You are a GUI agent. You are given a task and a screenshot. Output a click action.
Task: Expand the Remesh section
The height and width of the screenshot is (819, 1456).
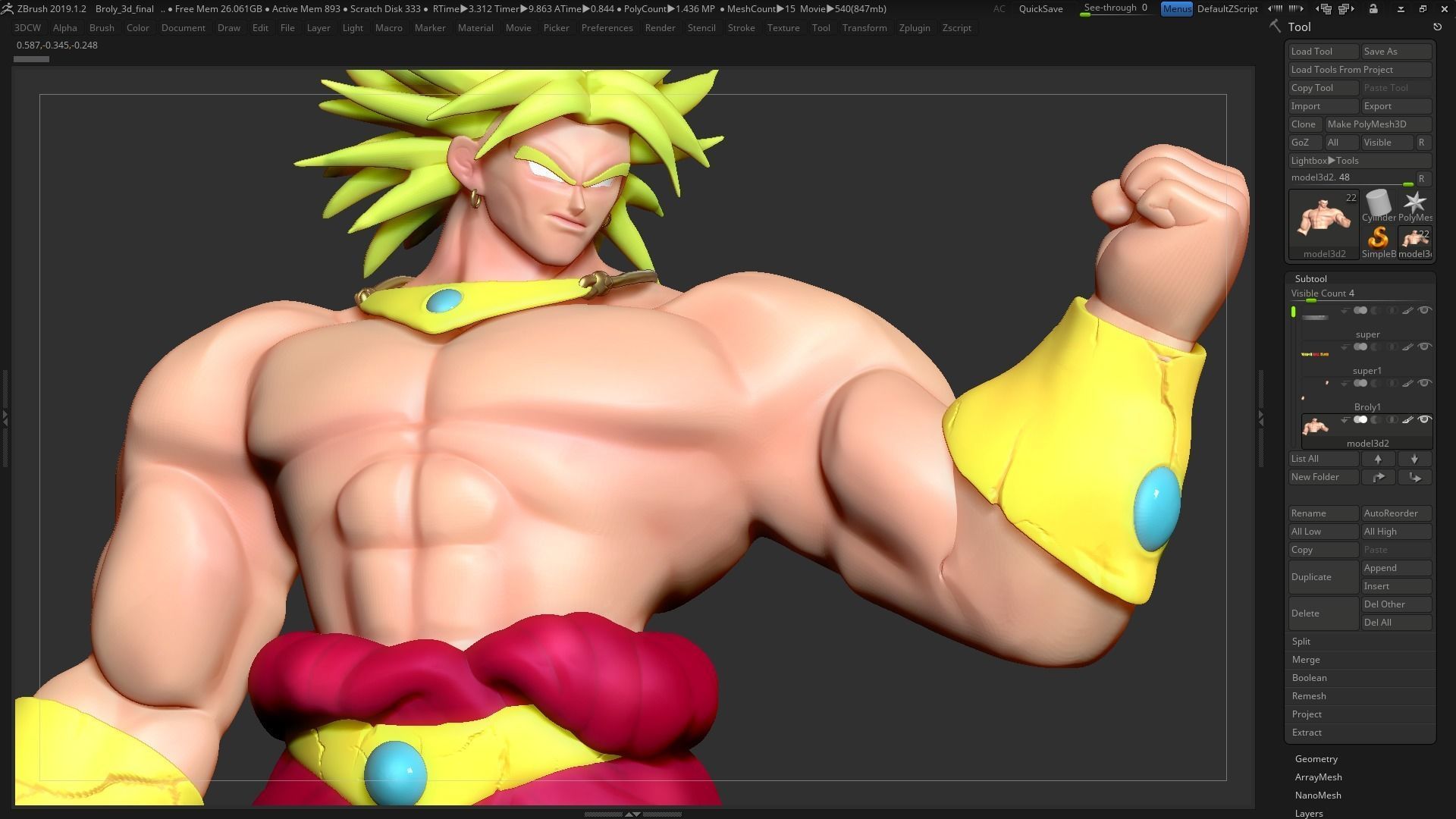1309,696
